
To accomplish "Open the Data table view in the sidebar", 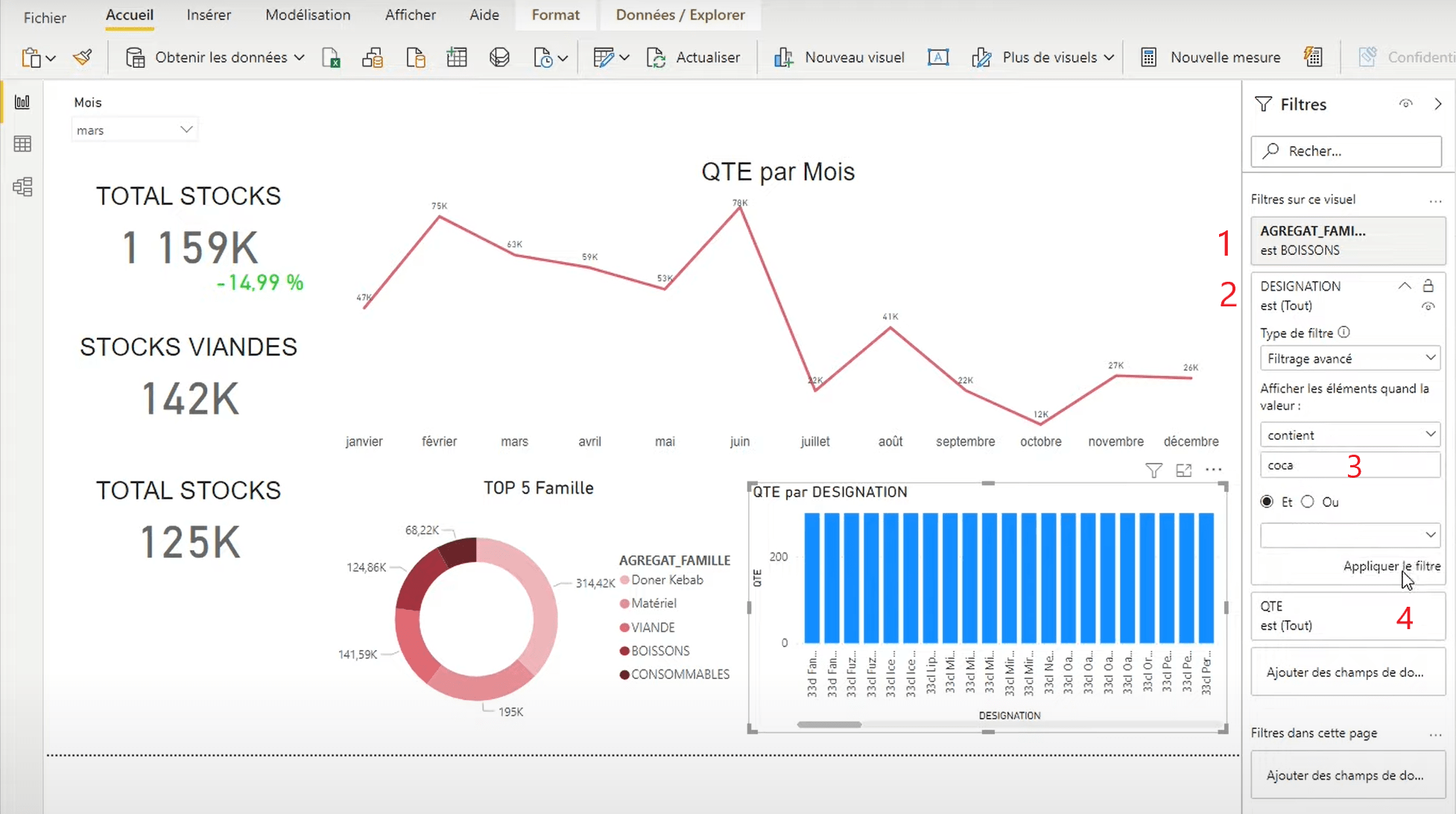I will click(22, 144).
